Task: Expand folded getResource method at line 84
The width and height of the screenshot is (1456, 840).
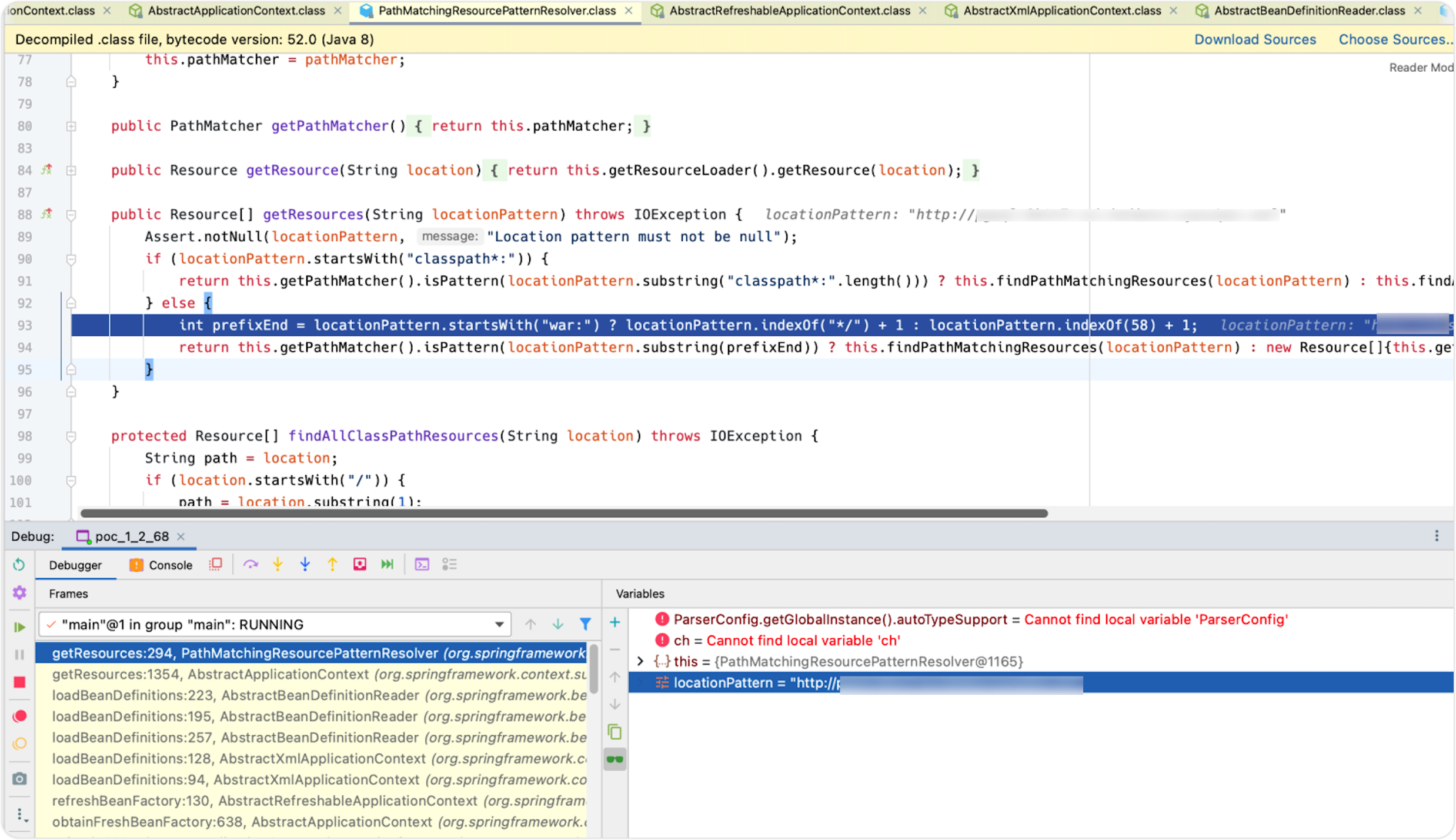Action: coord(71,171)
